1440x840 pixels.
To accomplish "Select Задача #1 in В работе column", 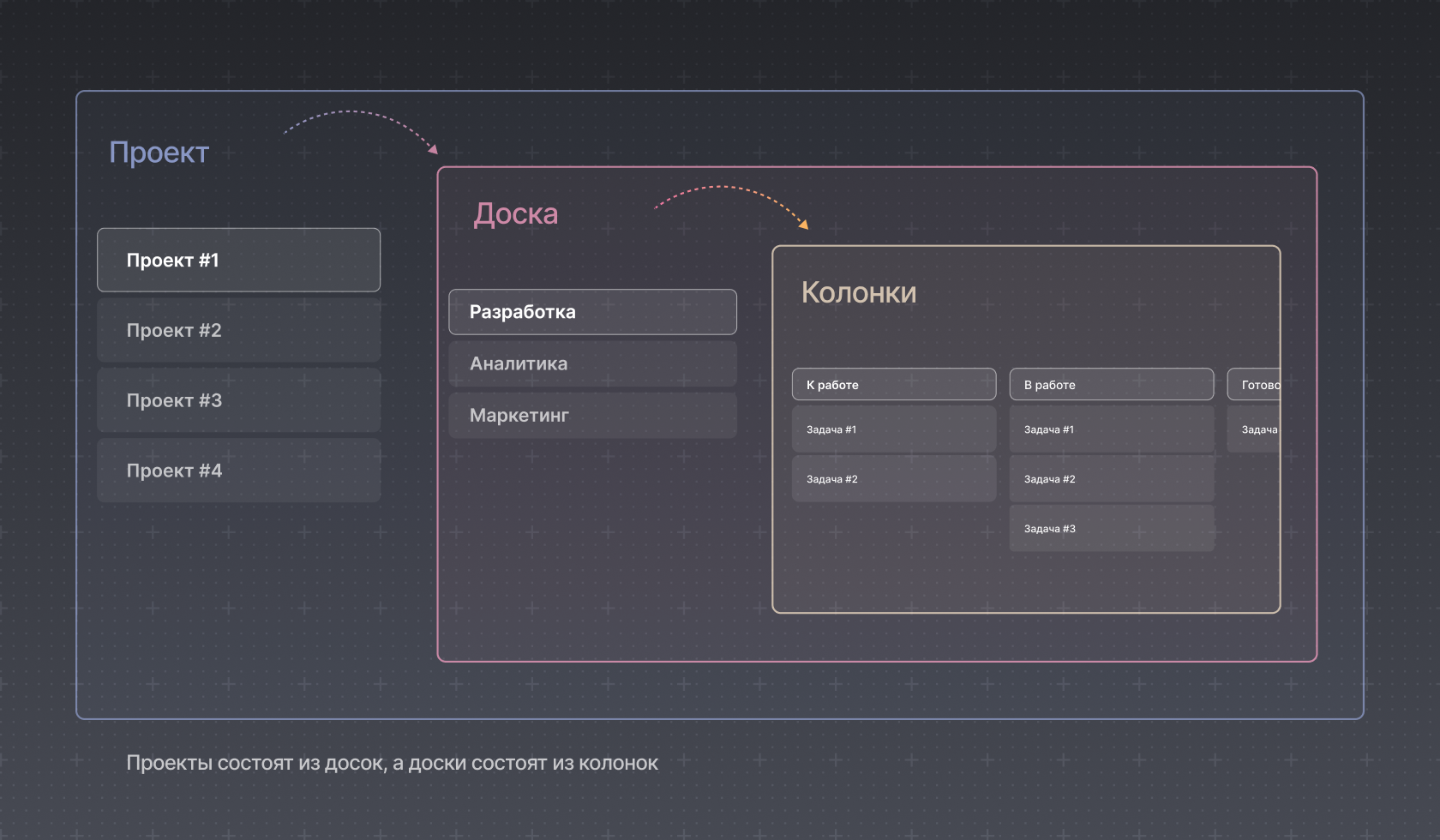I will point(1112,429).
